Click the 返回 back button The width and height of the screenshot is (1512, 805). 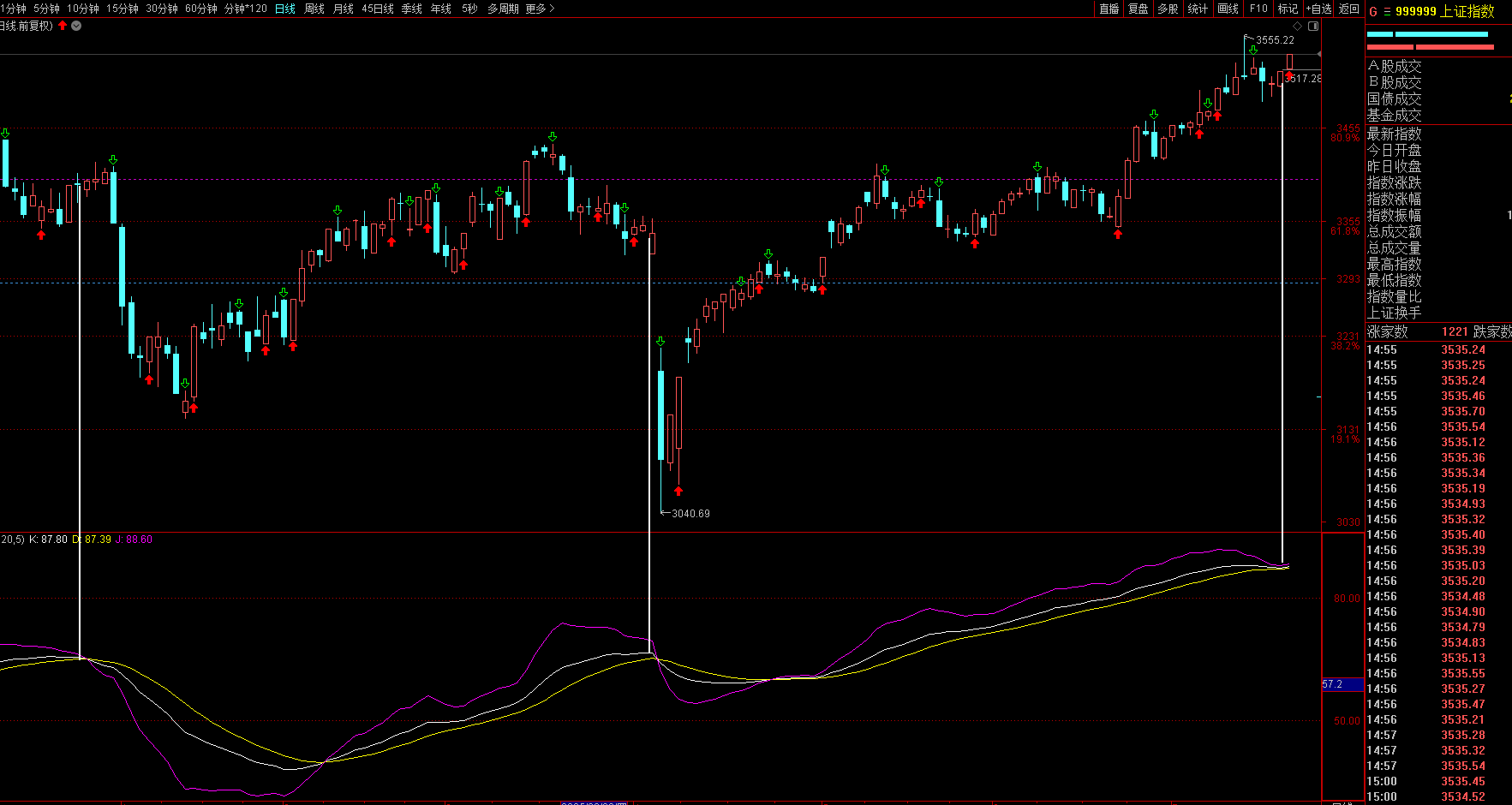[x=1349, y=9]
